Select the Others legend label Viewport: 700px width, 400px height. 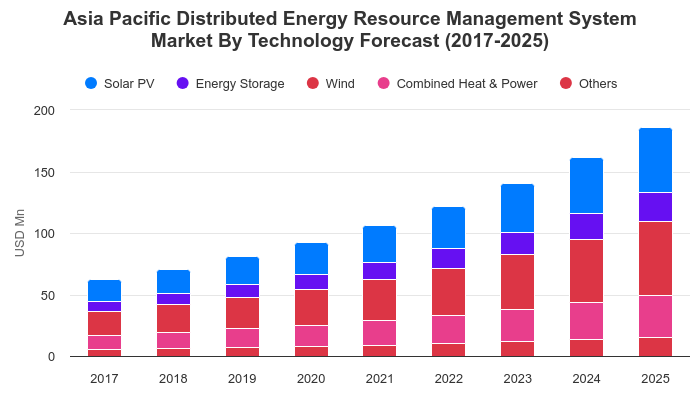click(598, 83)
